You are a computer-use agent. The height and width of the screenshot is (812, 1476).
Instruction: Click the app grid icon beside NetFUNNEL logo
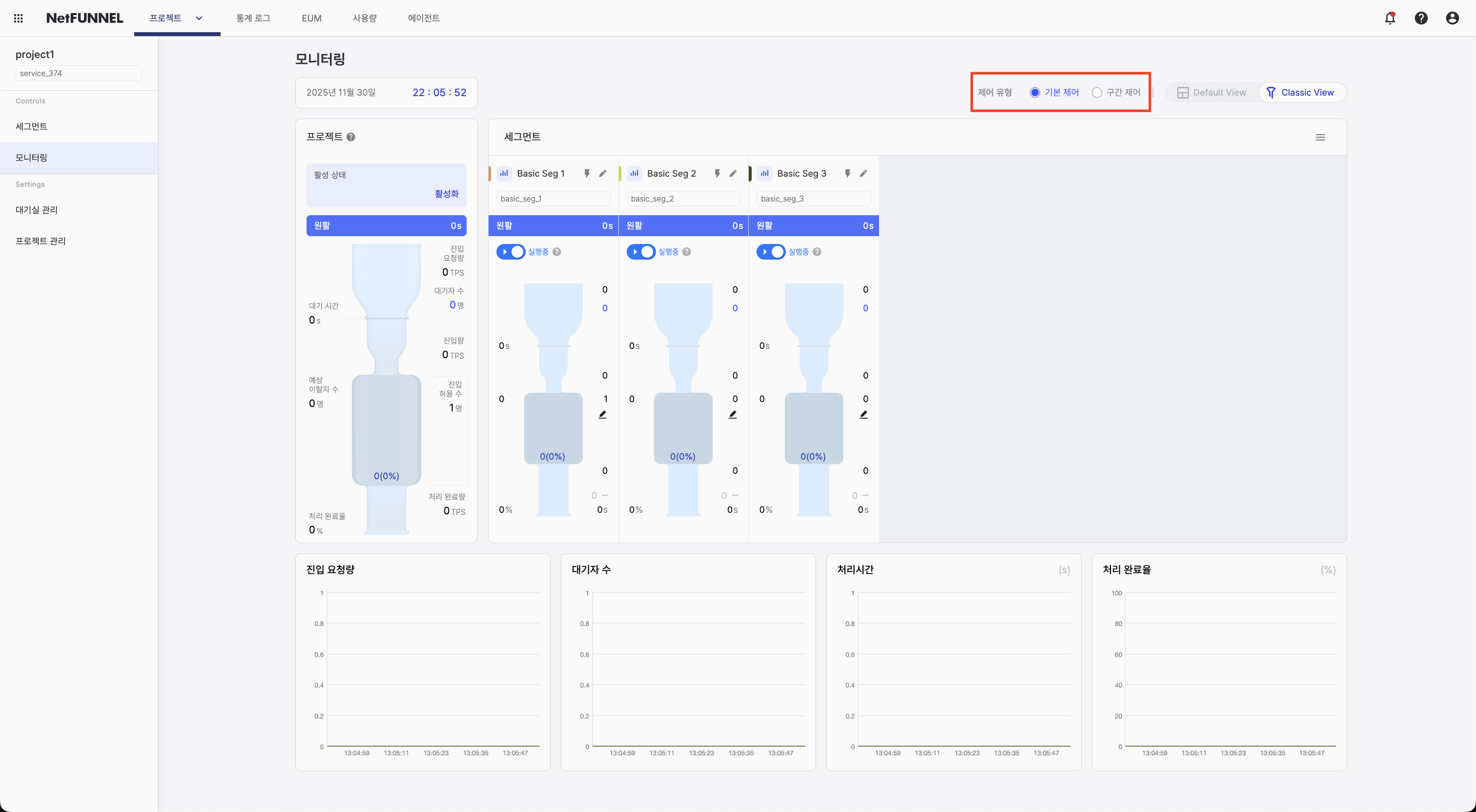pos(19,18)
